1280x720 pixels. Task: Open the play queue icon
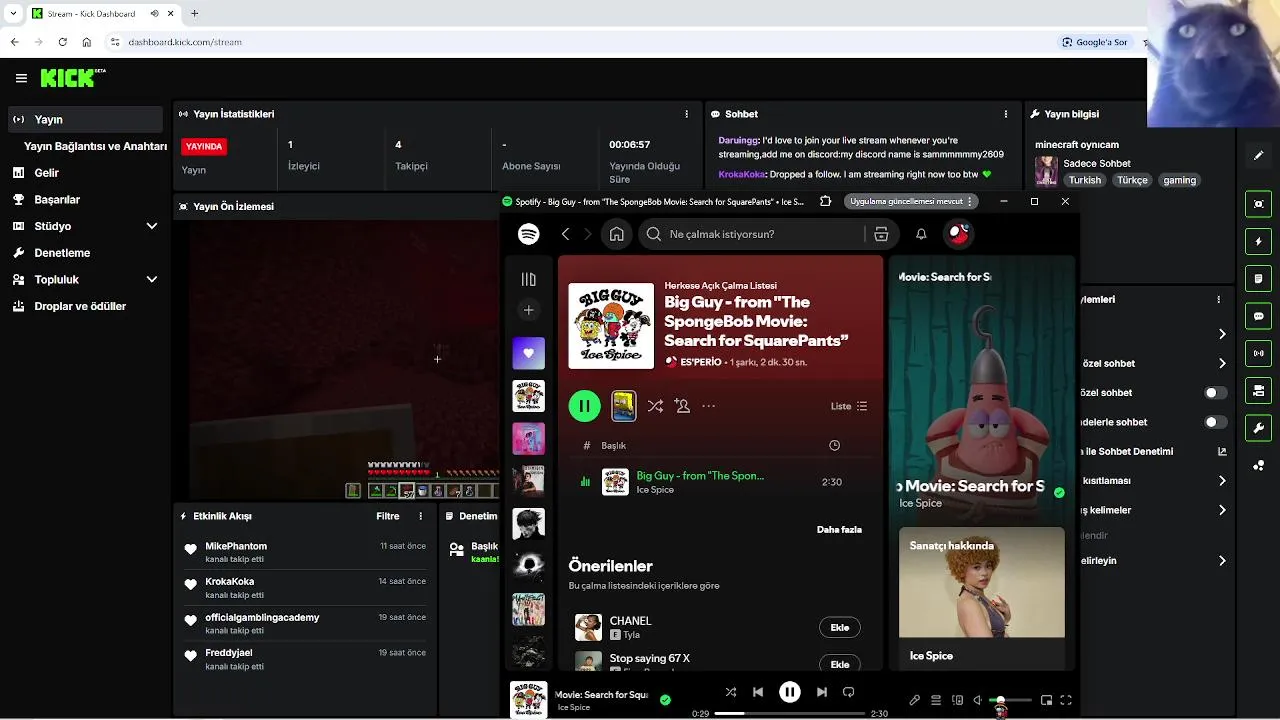[936, 700]
